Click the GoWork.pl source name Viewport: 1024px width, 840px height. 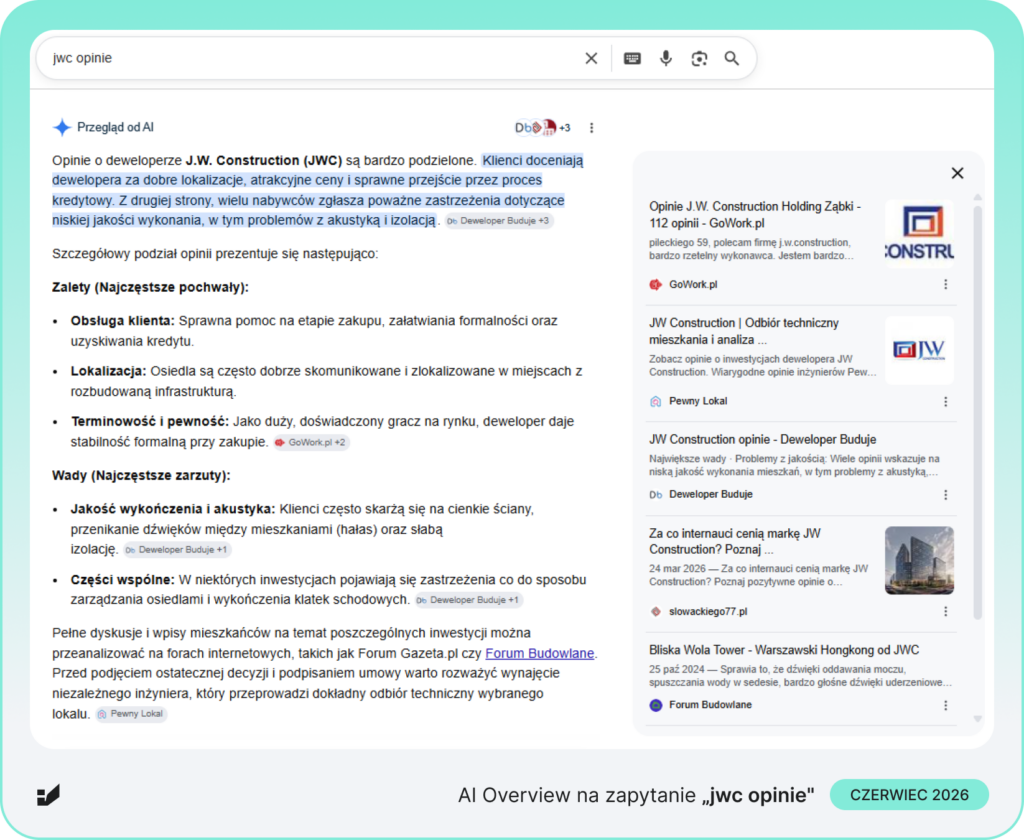[x=693, y=285]
